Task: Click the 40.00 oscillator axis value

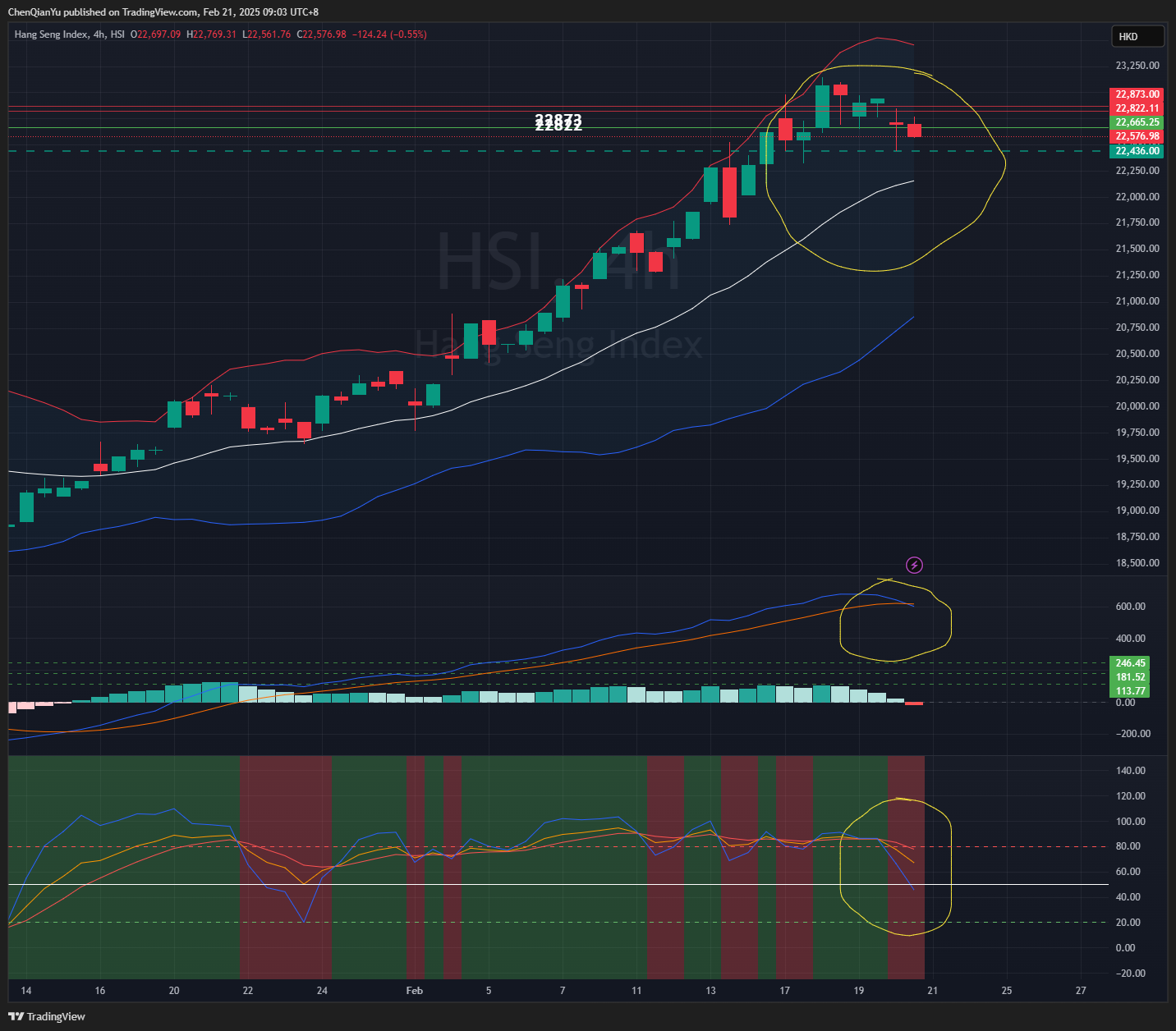Action: pos(1128,897)
